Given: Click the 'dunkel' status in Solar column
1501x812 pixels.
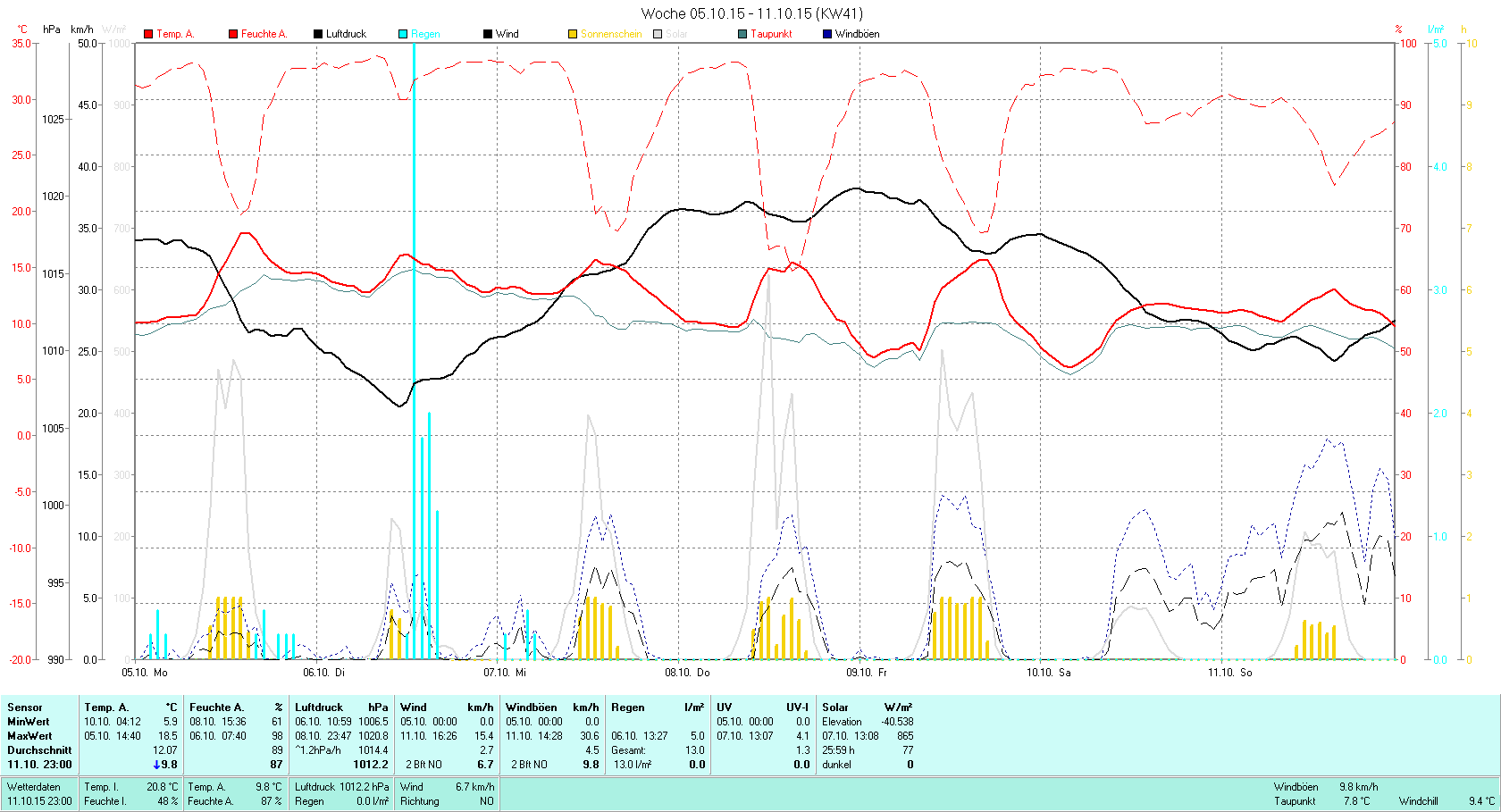Looking at the screenshot, I should tap(836, 764).
